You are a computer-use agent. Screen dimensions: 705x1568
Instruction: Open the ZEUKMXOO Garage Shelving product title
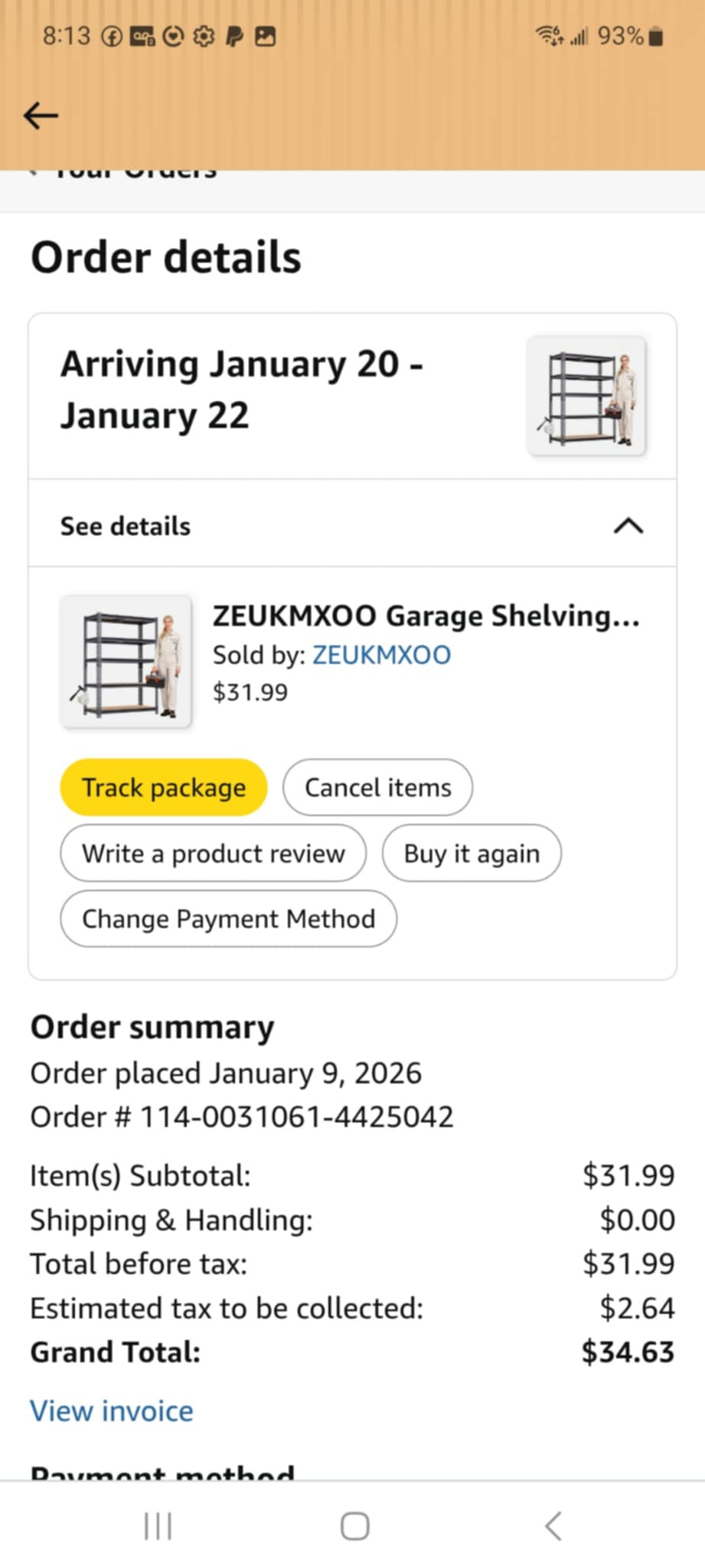pos(426,616)
